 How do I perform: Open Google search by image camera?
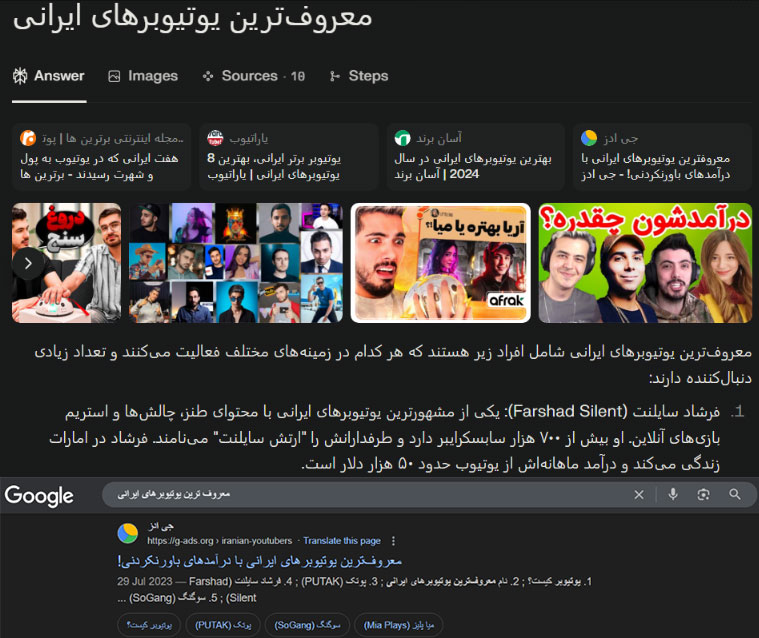(x=703, y=494)
